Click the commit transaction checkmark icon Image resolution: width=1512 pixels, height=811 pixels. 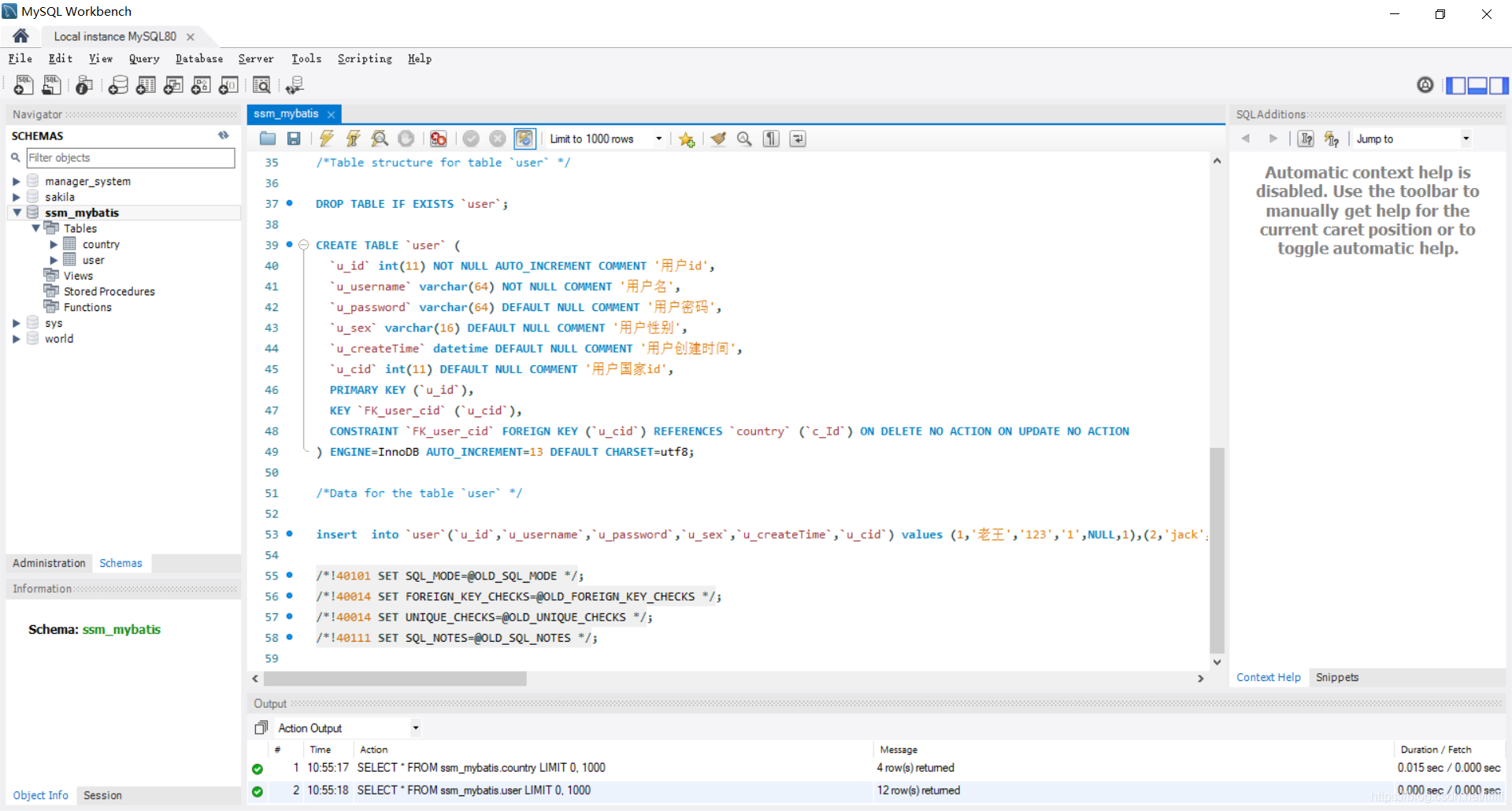pyautogui.click(x=471, y=139)
